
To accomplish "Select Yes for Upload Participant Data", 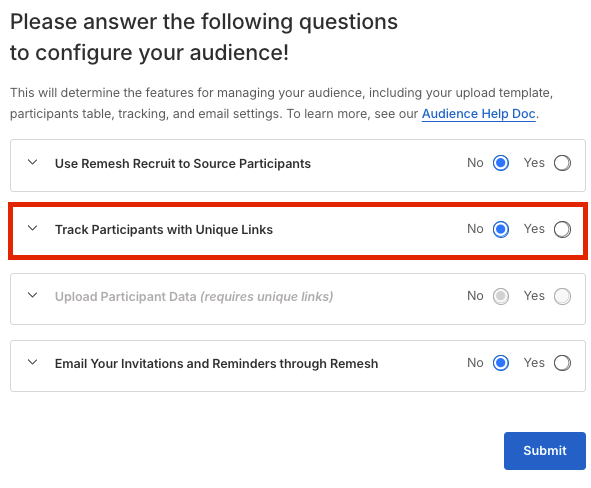I will pos(562,296).
